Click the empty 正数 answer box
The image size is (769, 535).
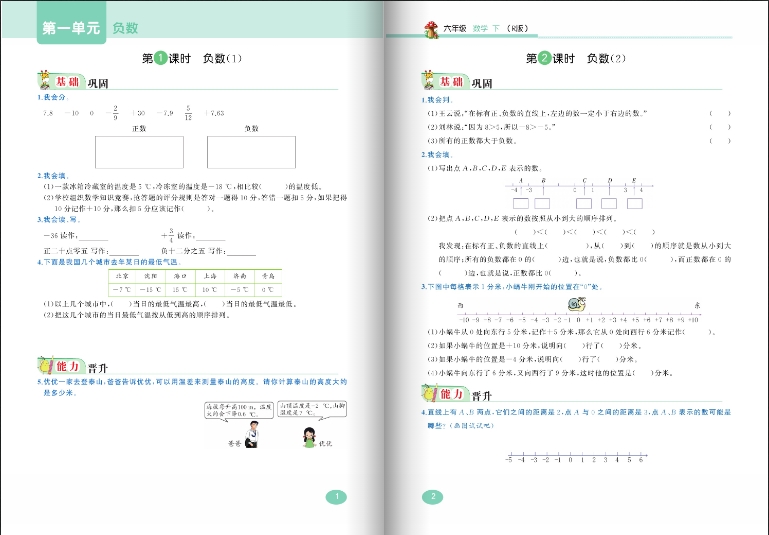139,151
